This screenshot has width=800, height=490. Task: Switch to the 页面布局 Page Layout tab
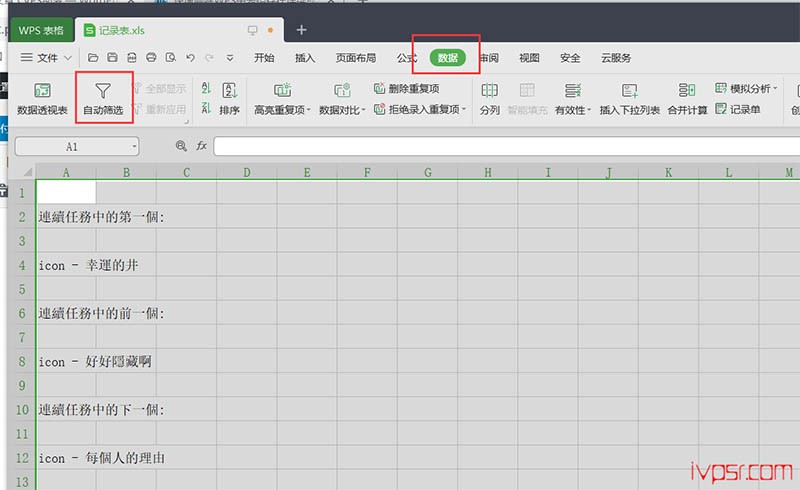pos(356,58)
